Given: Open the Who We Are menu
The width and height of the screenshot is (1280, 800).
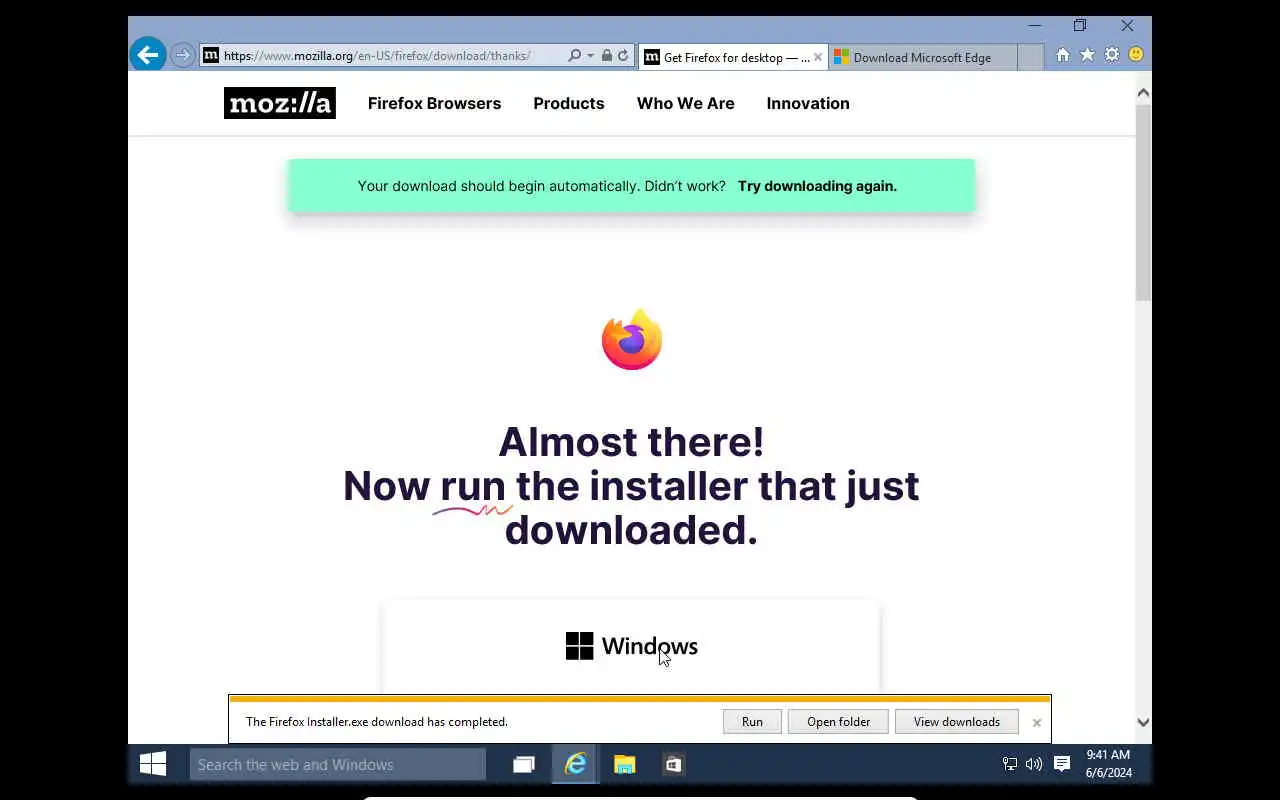Looking at the screenshot, I should [x=686, y=103].
